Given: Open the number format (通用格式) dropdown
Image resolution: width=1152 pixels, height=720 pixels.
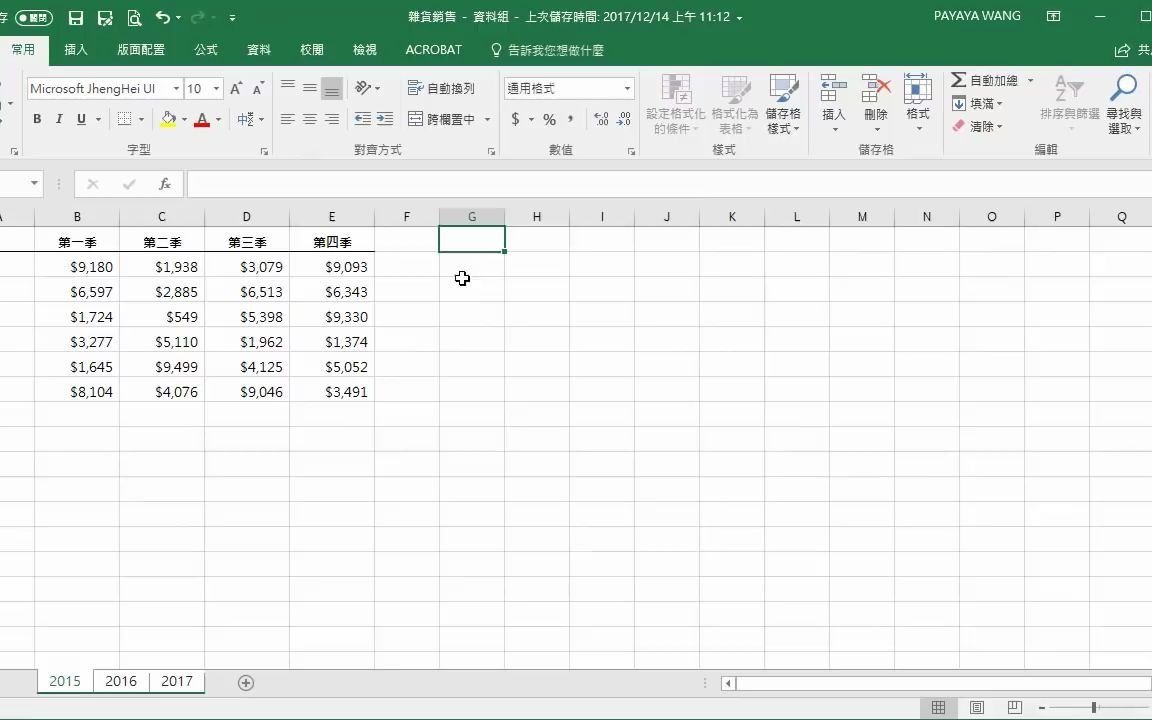Looking at the screenshot, I should click(628, 88).
